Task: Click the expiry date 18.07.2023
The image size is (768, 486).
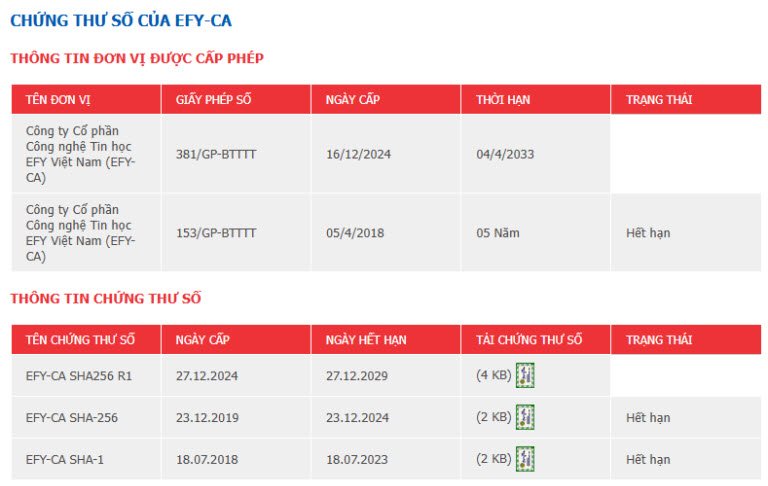Action: [x=357, y=460]
